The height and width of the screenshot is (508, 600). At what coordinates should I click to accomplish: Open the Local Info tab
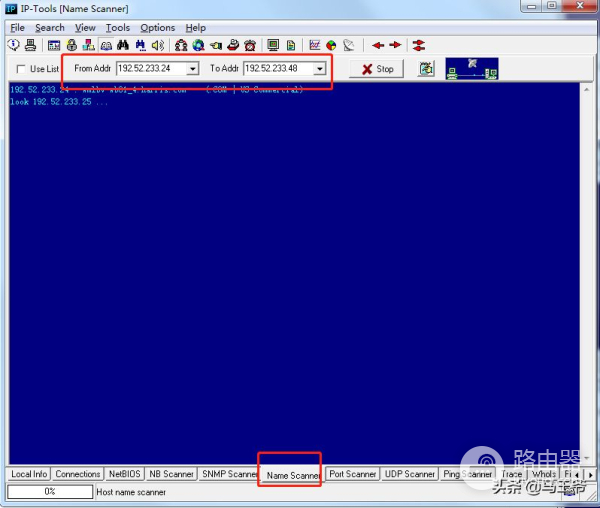pos(29,474)
